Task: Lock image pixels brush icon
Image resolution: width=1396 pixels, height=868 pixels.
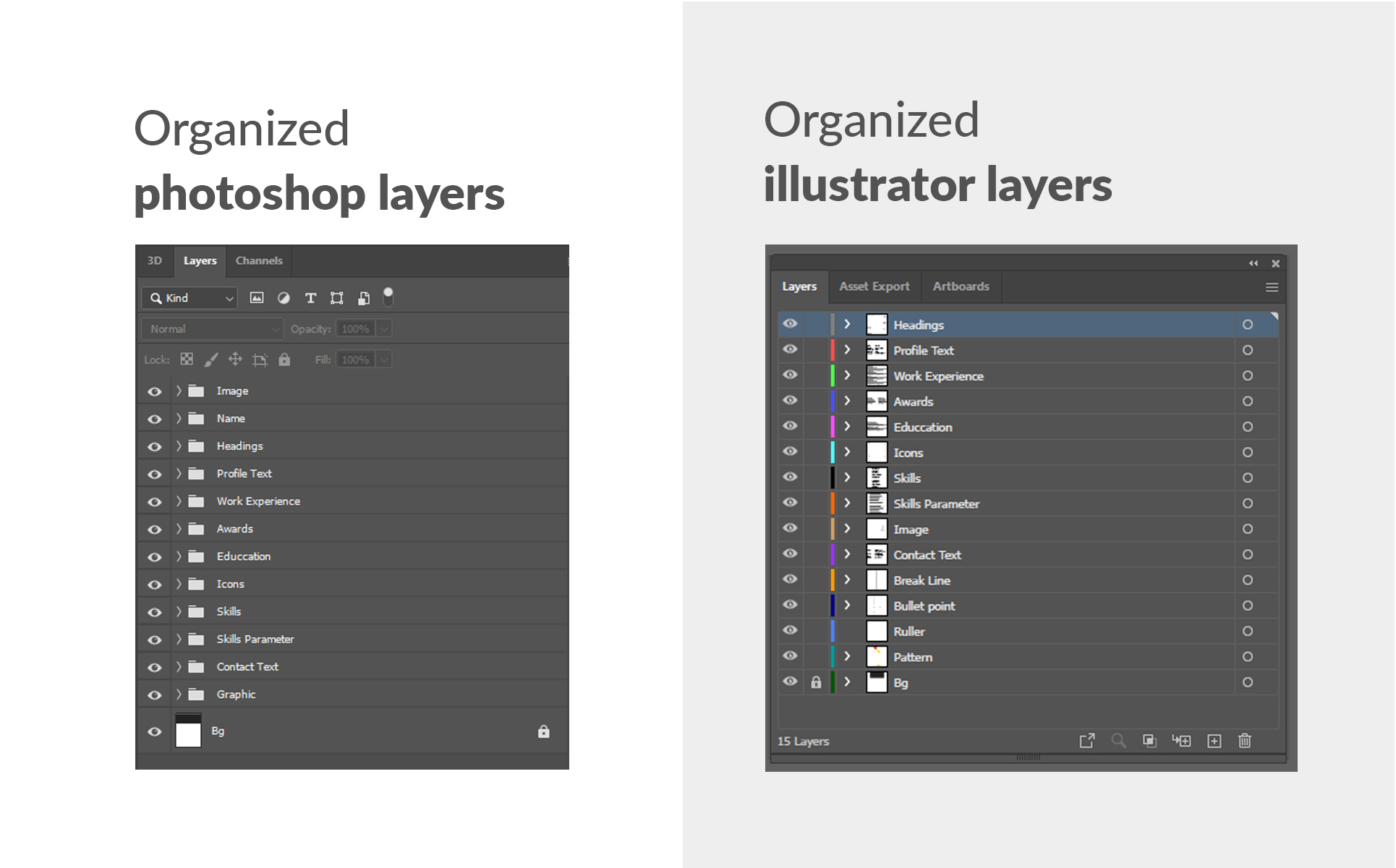Action: point(211,359)
